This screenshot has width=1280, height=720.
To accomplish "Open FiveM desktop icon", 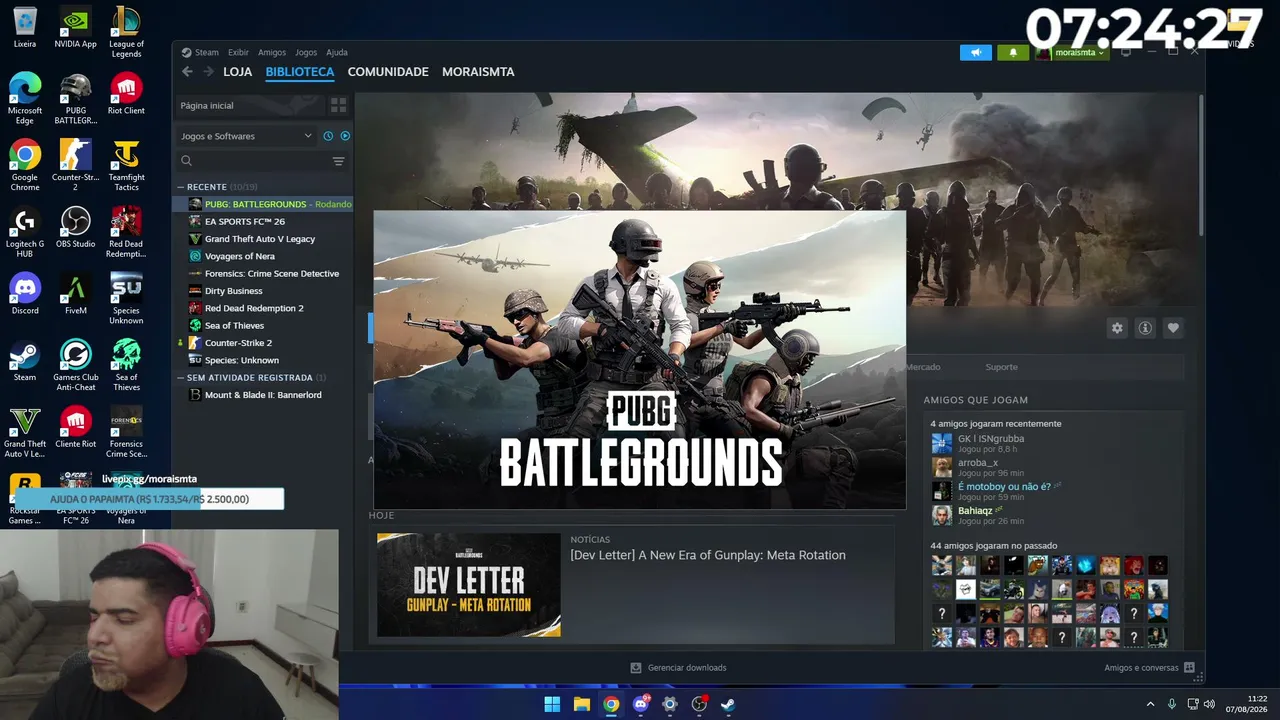I will 76,295.
